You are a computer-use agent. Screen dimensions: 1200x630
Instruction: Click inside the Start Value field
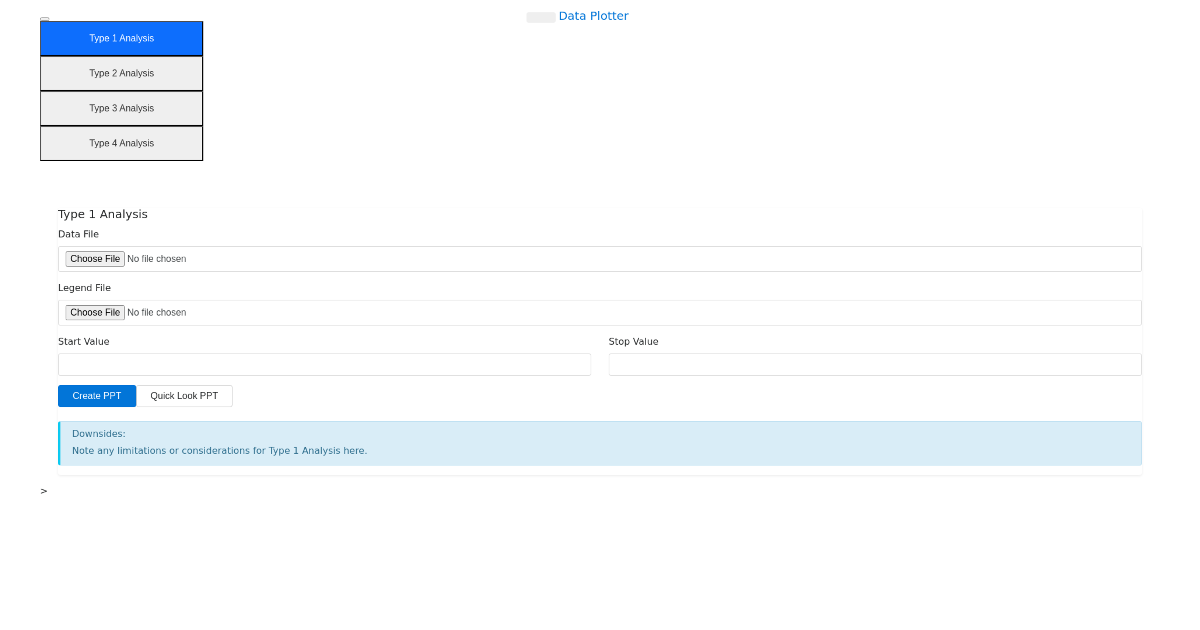[324, 364]
